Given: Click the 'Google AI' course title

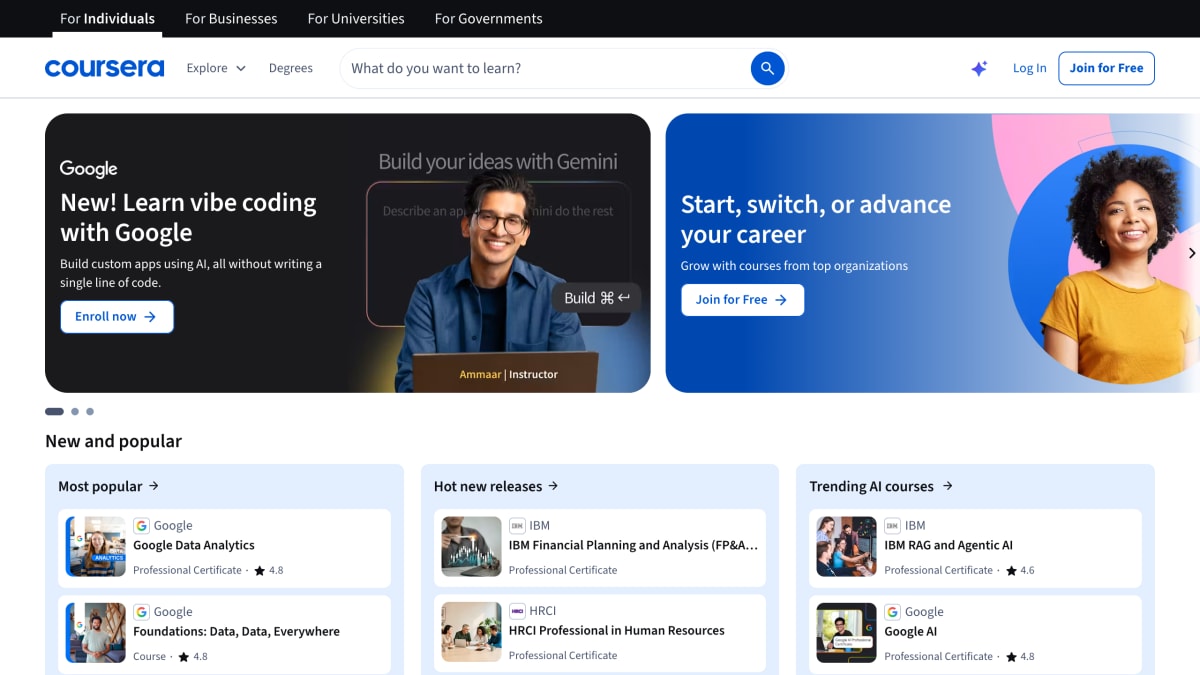Looking at the screenshot, I should (911, 631).
